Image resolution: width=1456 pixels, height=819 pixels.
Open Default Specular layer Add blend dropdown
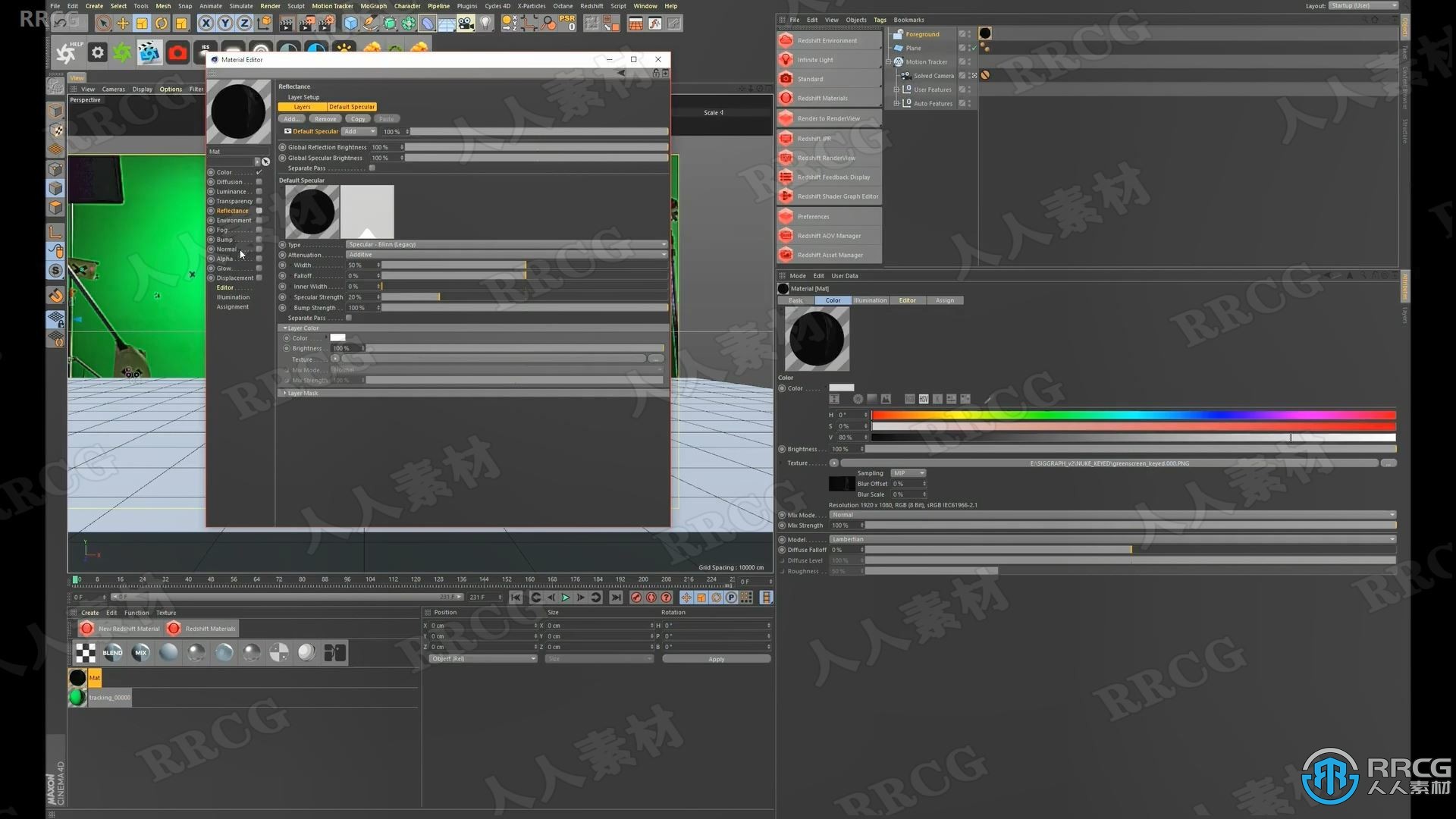(x=359, y=131)
